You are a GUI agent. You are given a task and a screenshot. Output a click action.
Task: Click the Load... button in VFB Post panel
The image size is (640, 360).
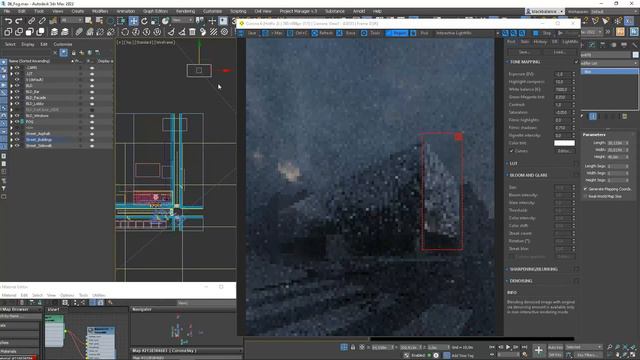(559, 52)
